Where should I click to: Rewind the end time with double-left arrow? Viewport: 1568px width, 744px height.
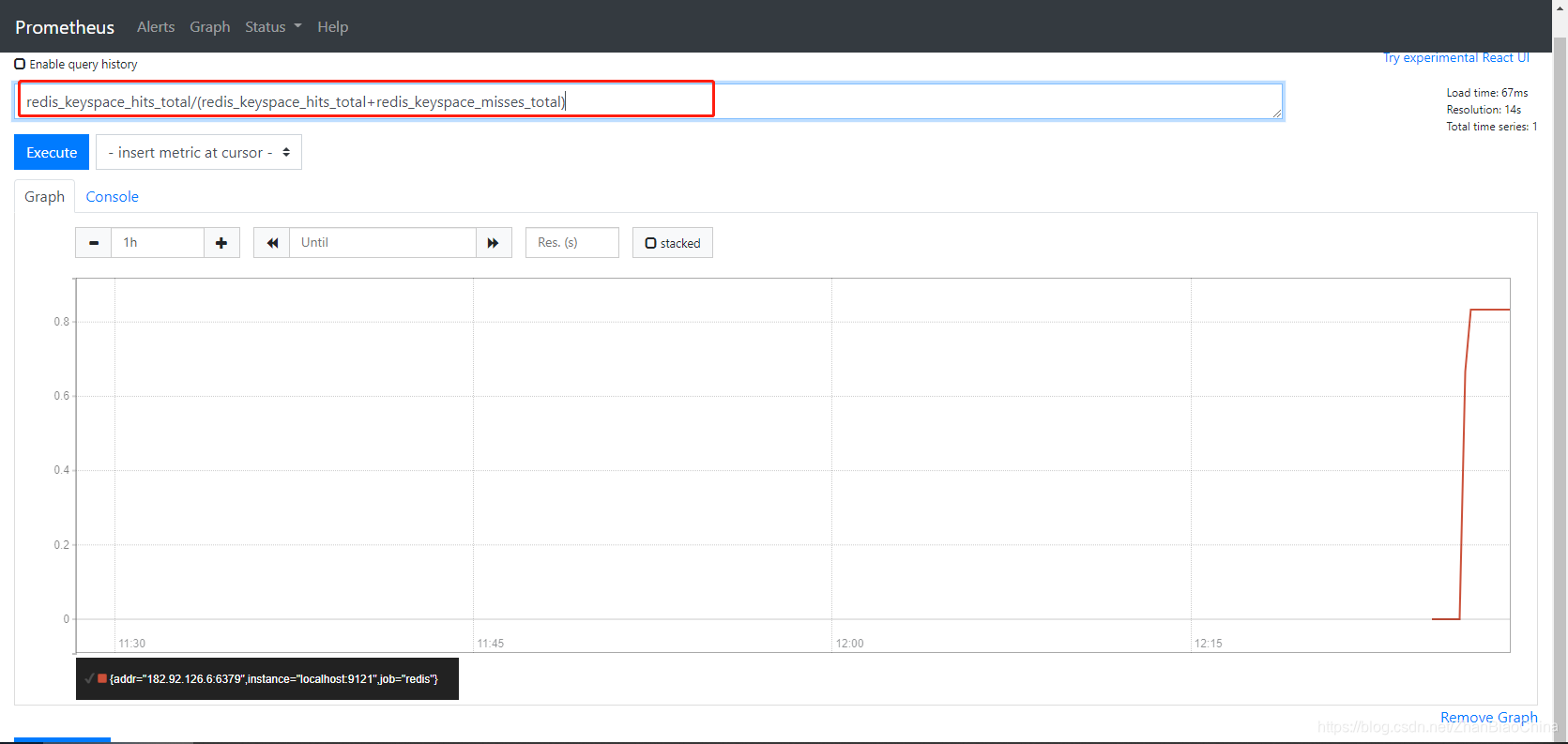272,243
